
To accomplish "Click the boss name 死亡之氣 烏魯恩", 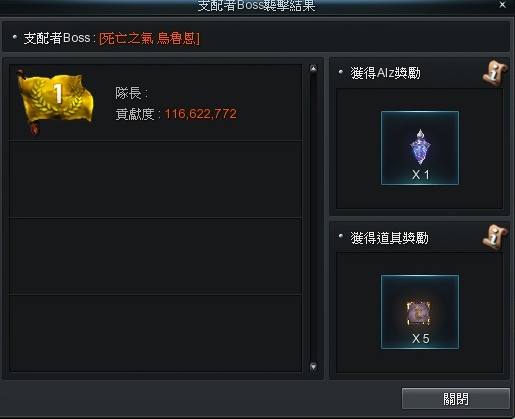I will tap(149, 39).
